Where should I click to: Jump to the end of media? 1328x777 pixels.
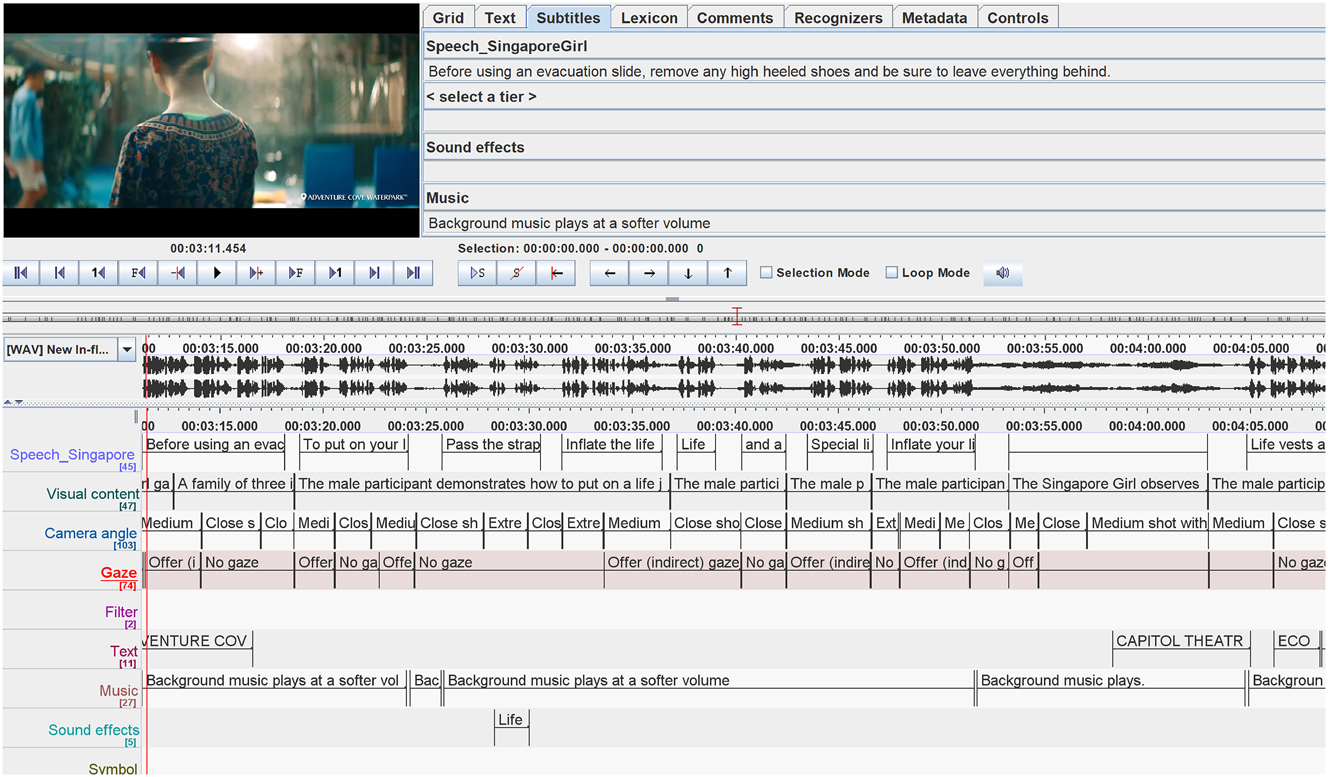413,273
